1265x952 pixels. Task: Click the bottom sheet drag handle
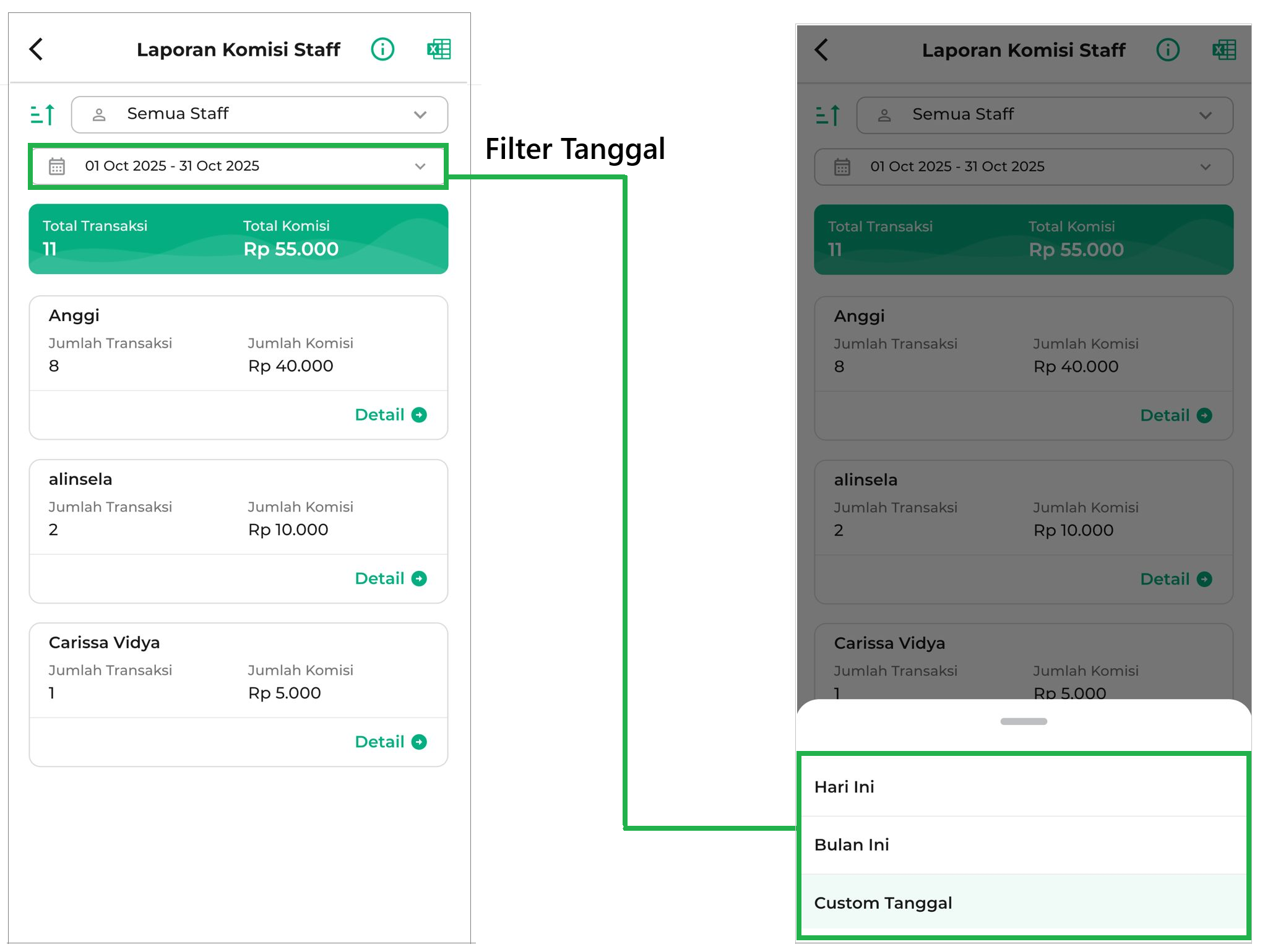[x=1024, y=722]
